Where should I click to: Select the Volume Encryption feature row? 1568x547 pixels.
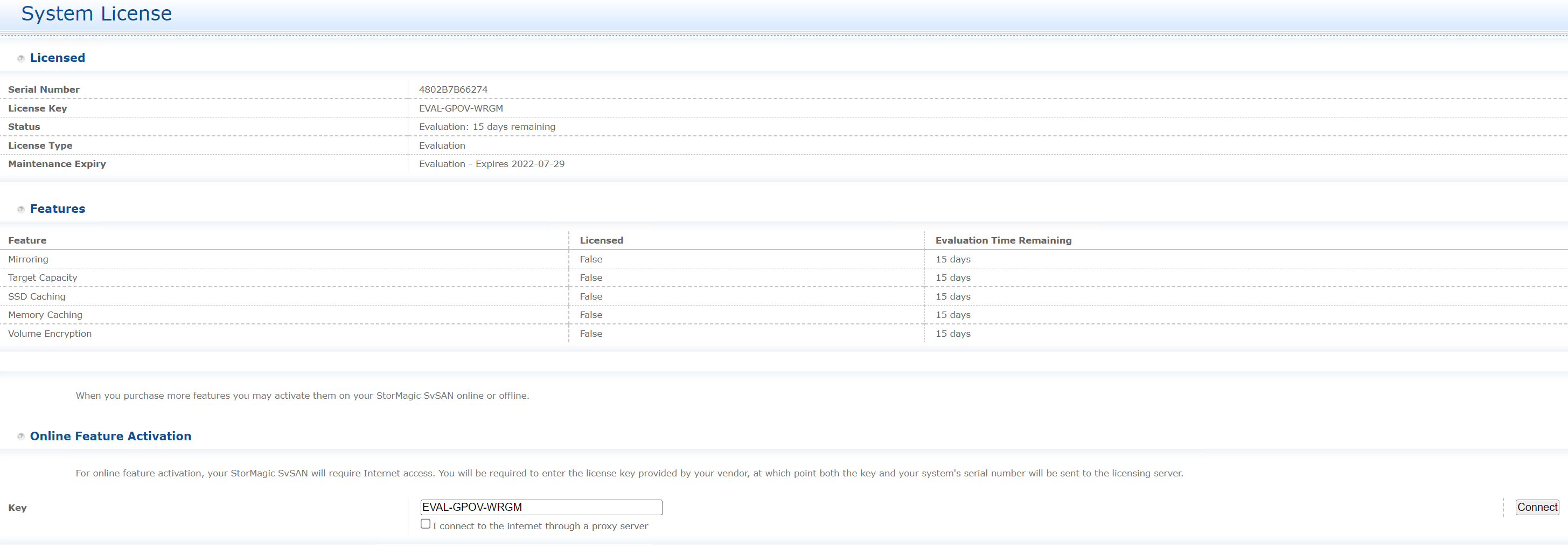point(784,334)
